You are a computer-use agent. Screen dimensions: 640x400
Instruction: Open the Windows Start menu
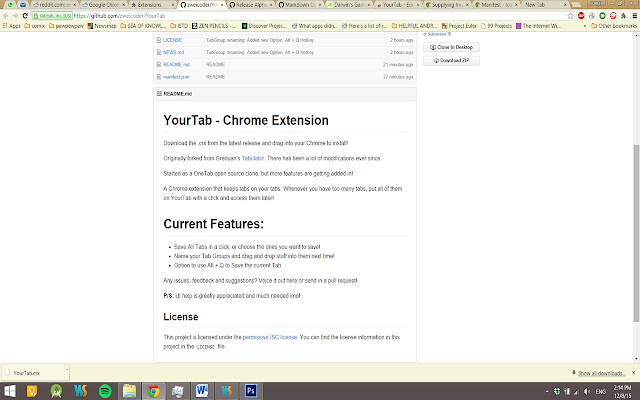9,391
